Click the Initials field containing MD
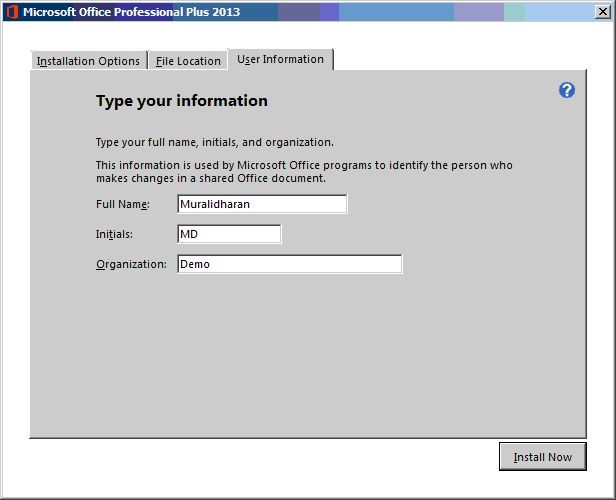The height and width of the screenshot is (500, 616). (x=229, y=234)
